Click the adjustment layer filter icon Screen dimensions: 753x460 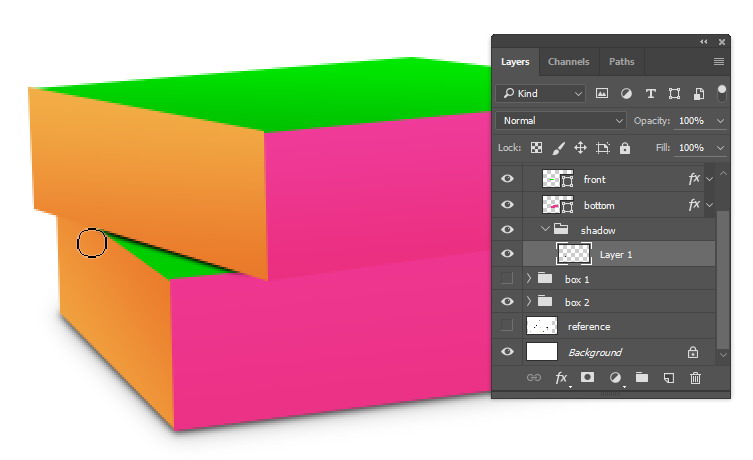point(626,93)
